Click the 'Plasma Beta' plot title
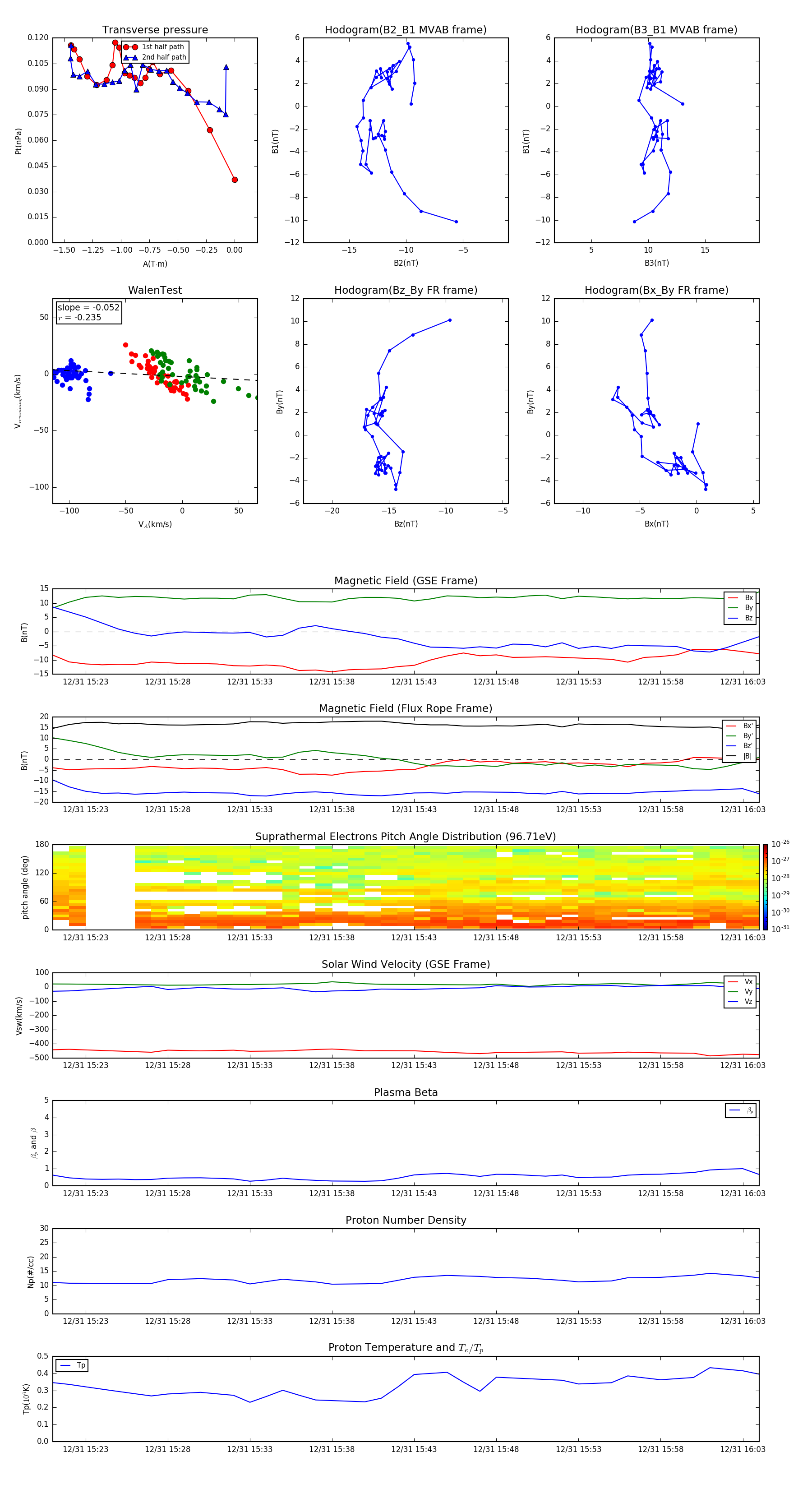This screenshot has height=1489, width=812. [406, 1092]
